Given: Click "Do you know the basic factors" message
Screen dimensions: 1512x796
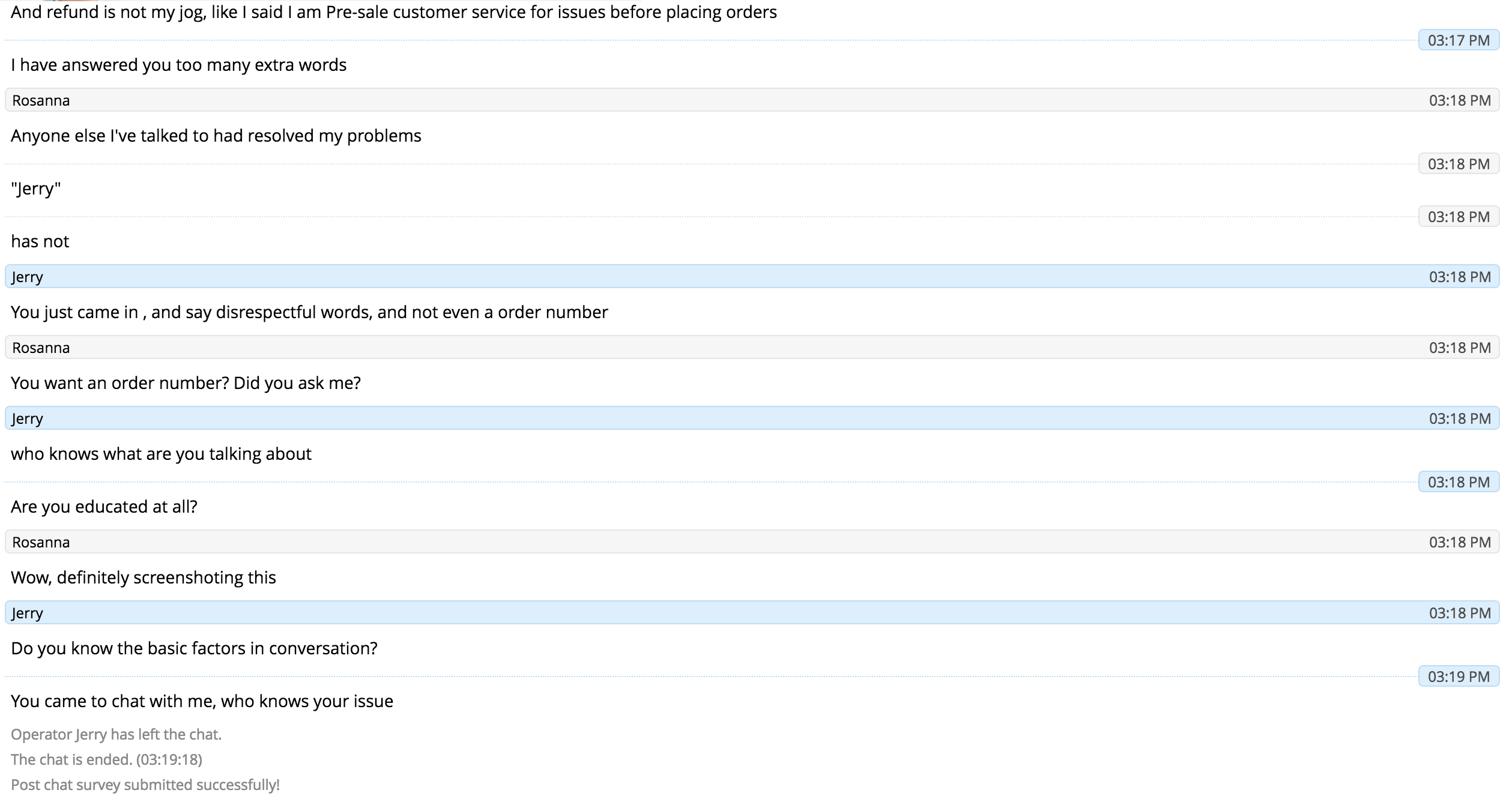Looking at the screenshot, I should [x=194, y=648].
